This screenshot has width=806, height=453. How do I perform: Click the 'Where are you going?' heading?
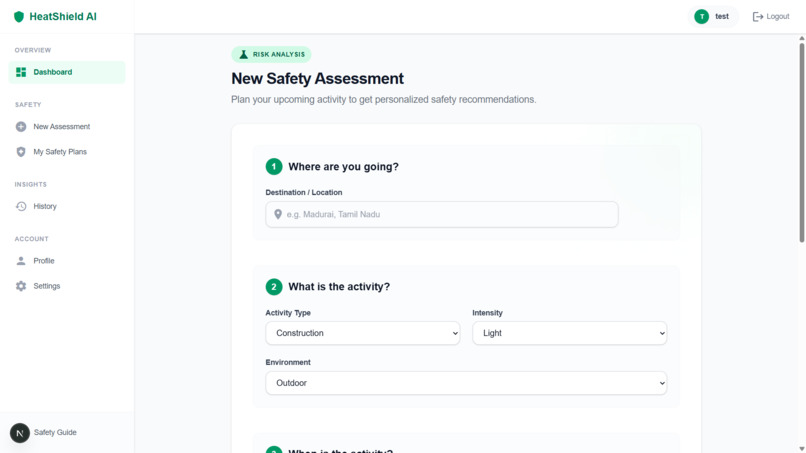point(343,167)
